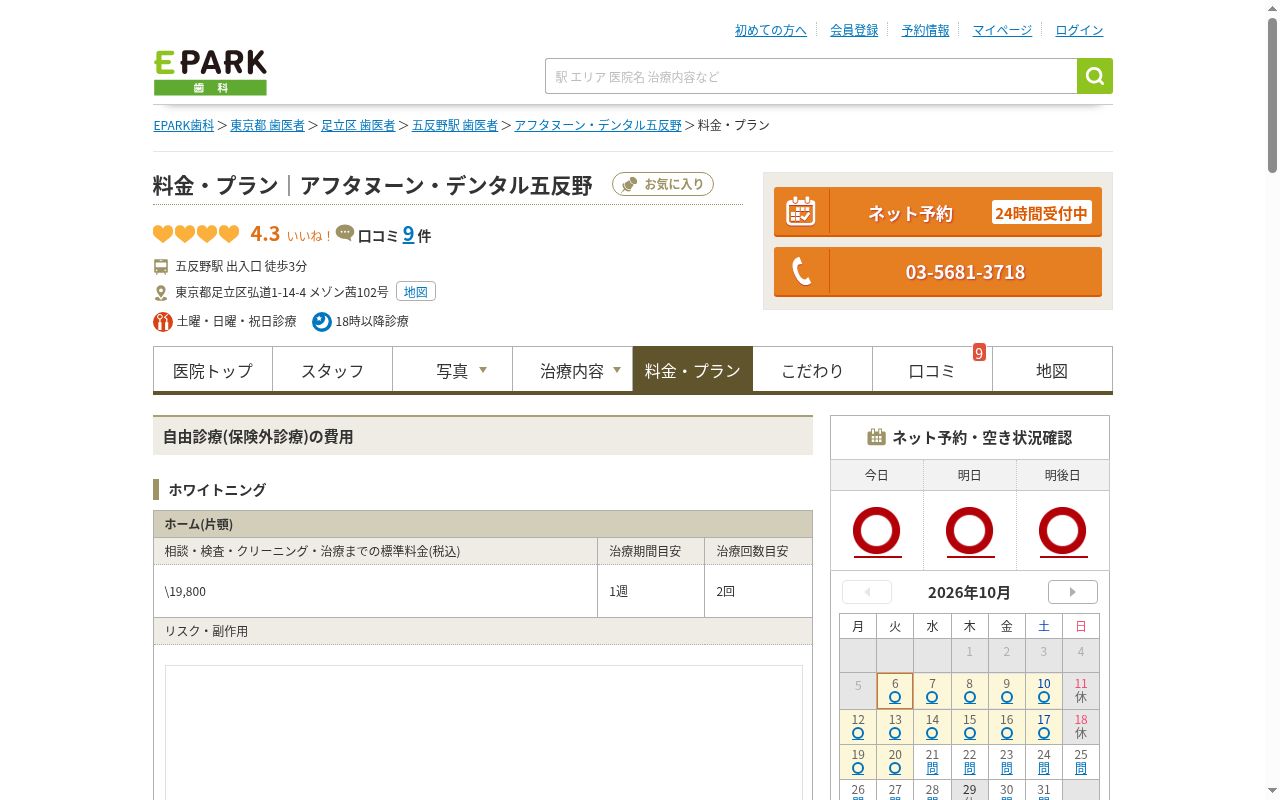
Task: Click the 予約情報 link
Action: (926, 30)
